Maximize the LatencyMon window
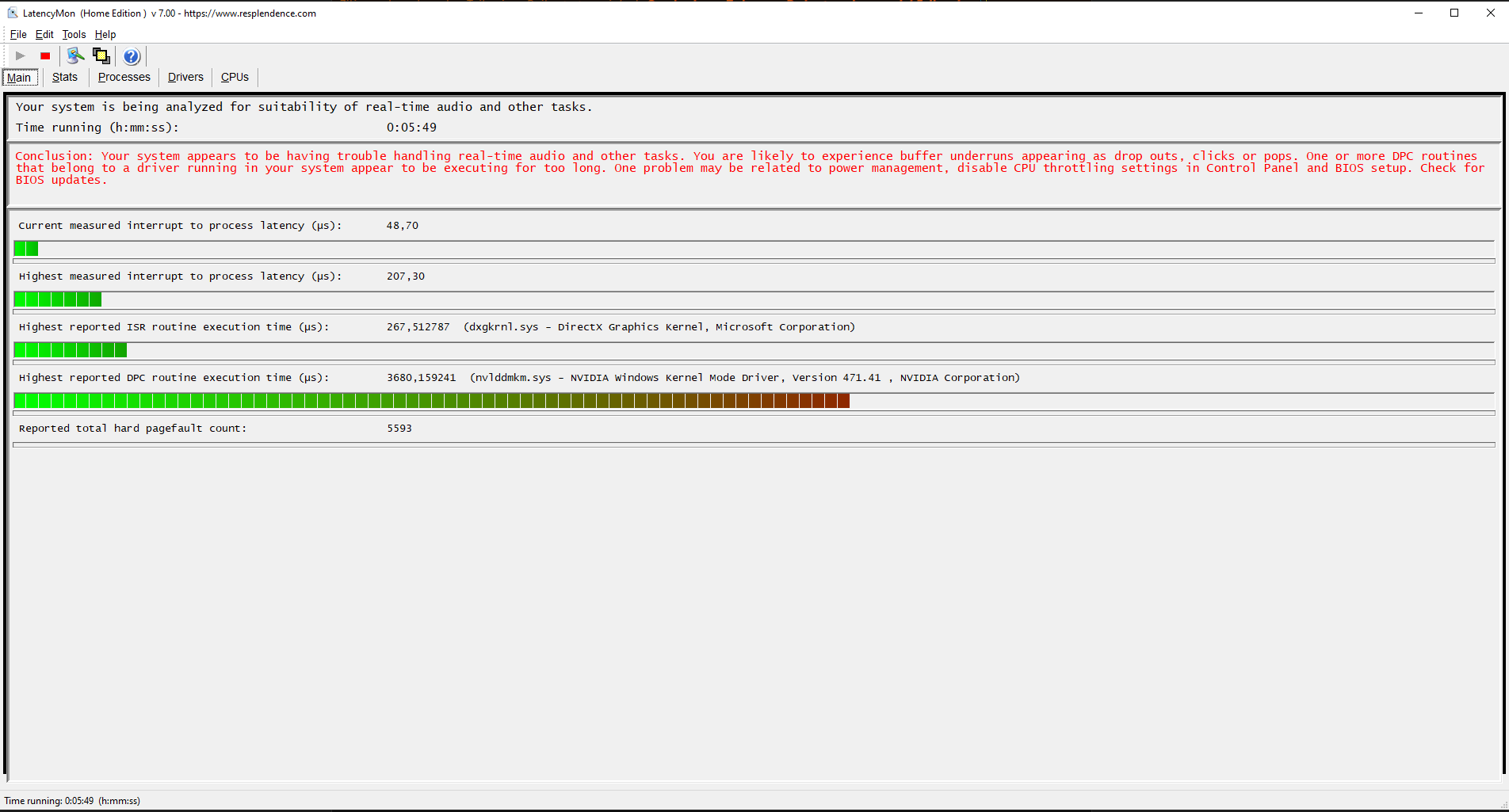Image resolution: width=1509 pixels, height=812 pixels. 1454,13
